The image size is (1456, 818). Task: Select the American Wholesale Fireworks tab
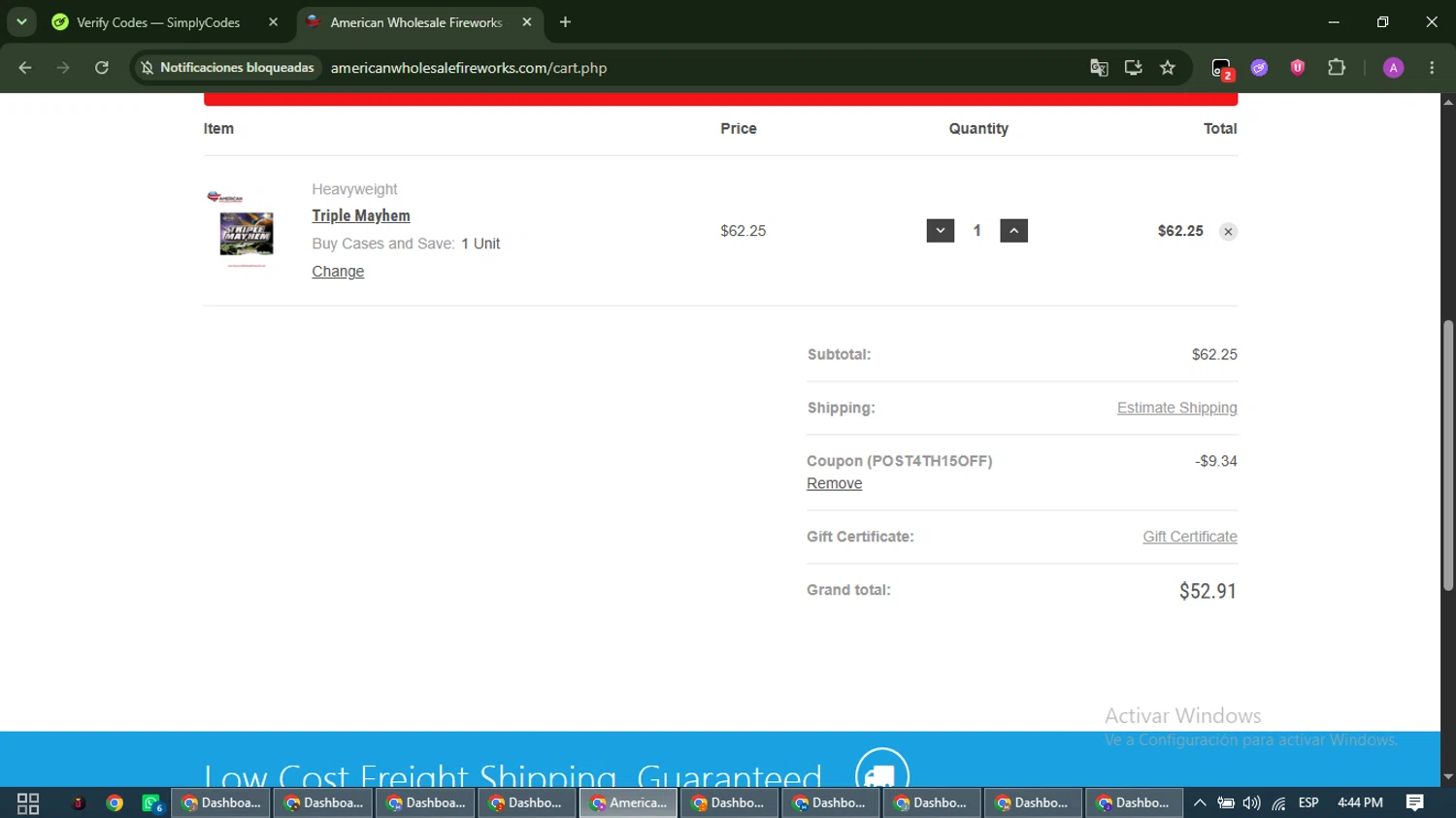coord(419,22)
